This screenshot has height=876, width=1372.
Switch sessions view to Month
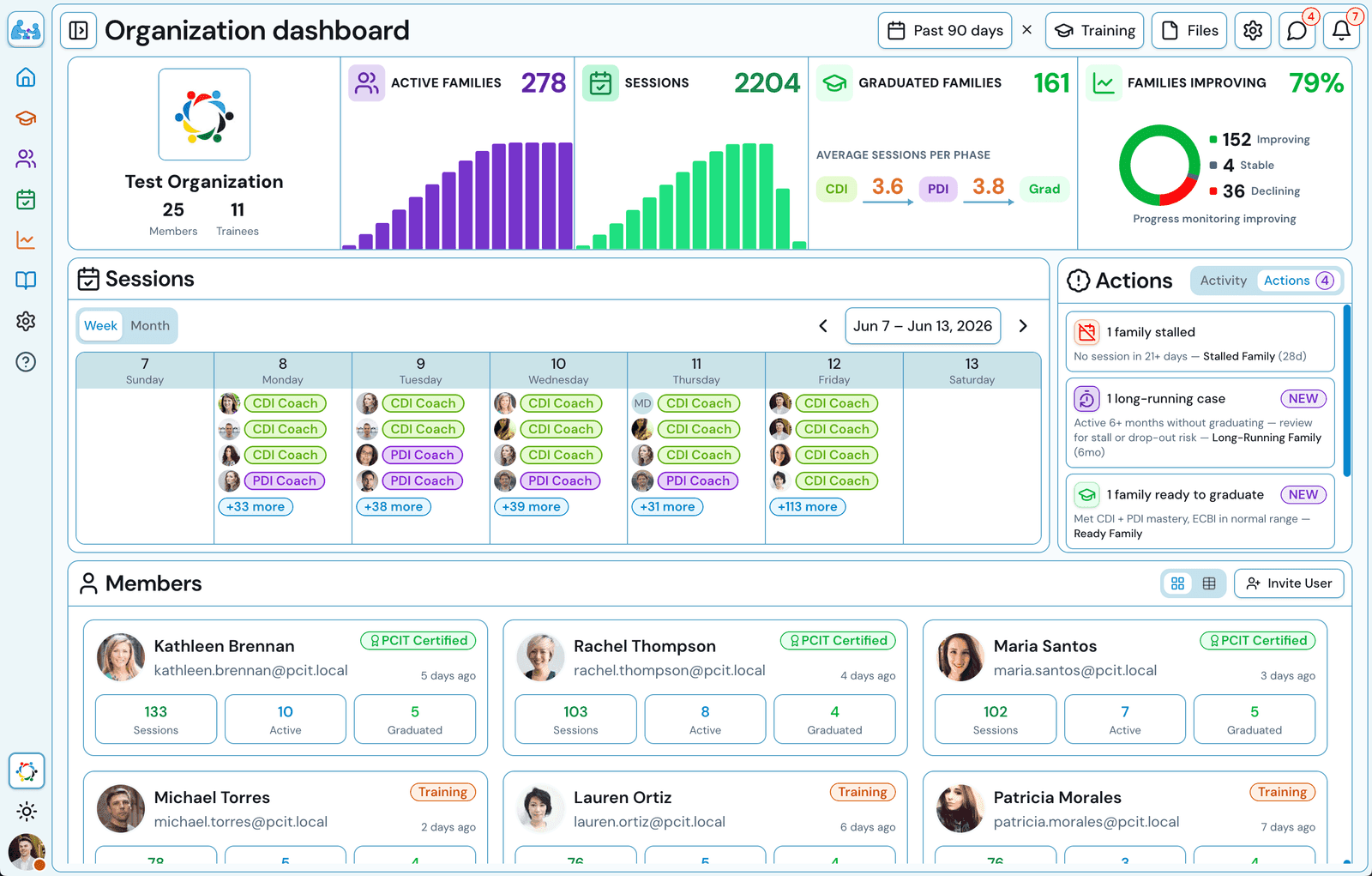click(150, 326)
